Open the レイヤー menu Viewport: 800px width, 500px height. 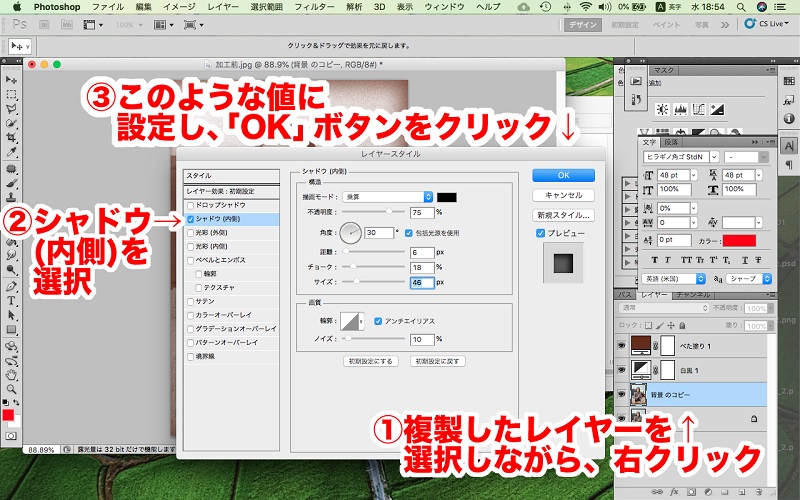(223, 7)
